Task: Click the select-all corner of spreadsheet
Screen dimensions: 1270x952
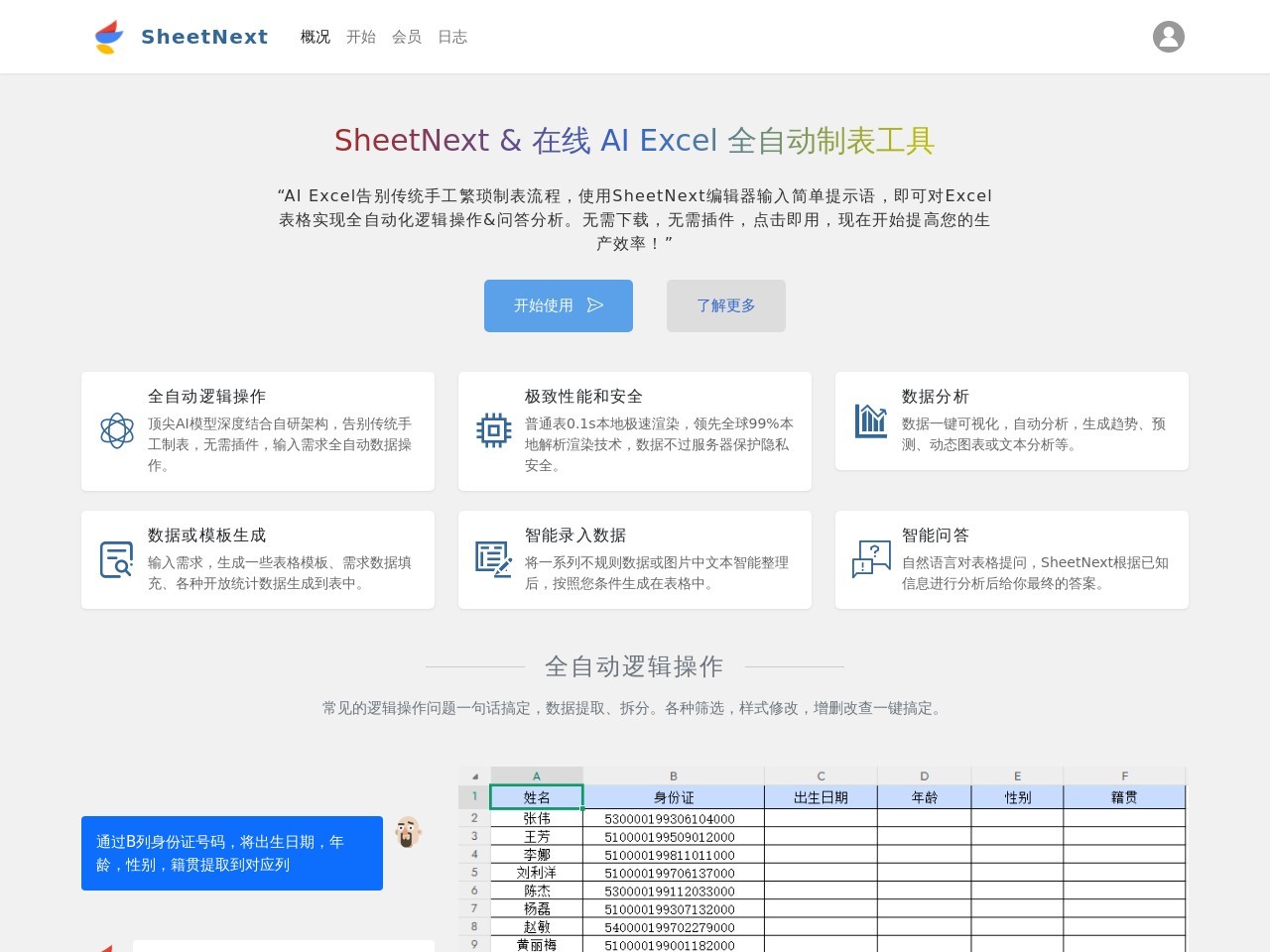Action: (474, 775)
